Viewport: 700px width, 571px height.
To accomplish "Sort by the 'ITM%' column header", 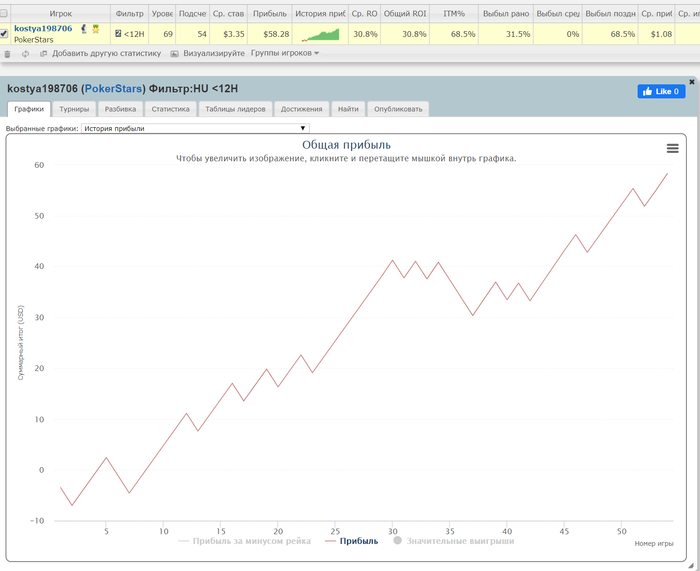I will click(454, 14).
